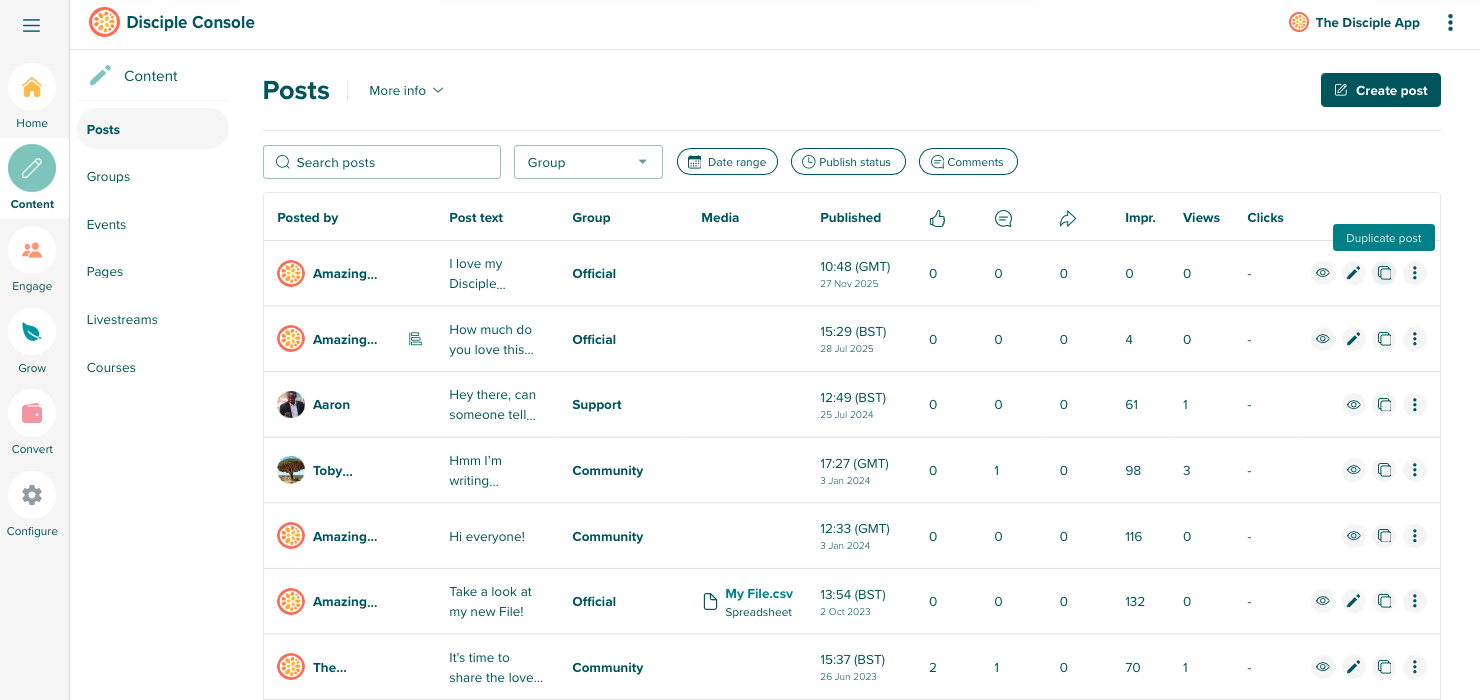Open the Convert wallet icon

click(x=32, y=414)
